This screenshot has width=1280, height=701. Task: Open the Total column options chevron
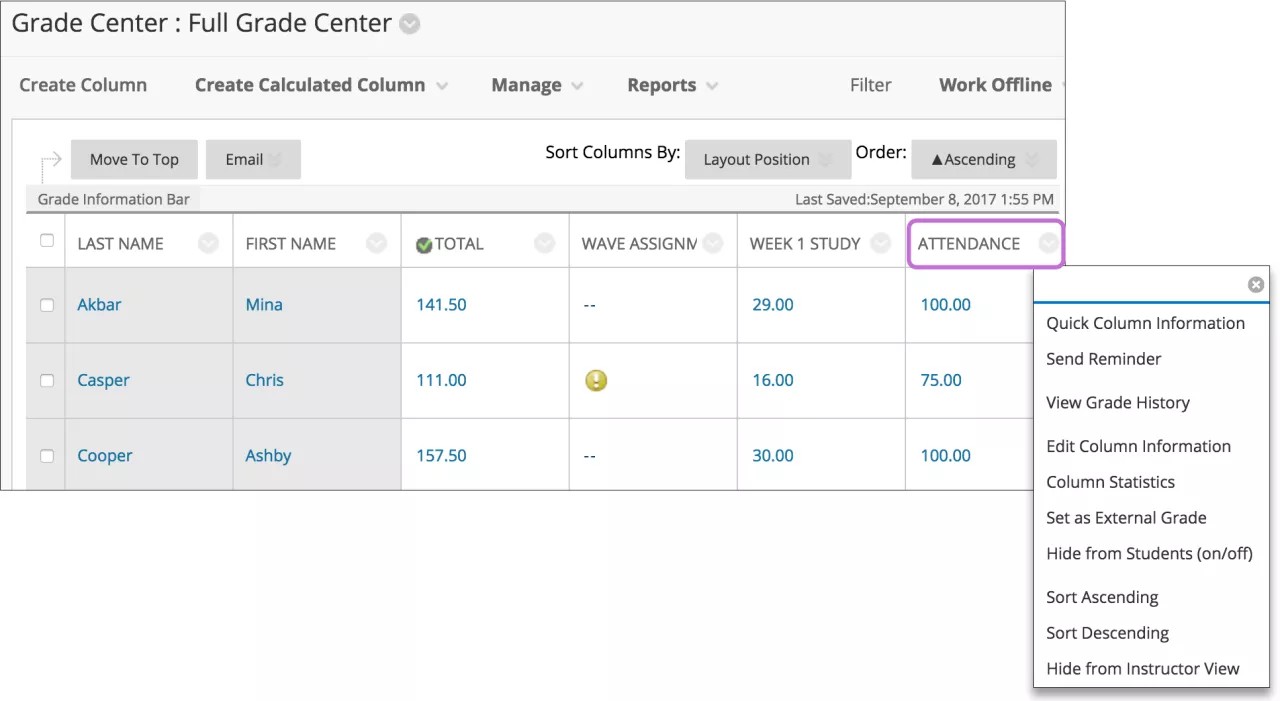point(544,242)
